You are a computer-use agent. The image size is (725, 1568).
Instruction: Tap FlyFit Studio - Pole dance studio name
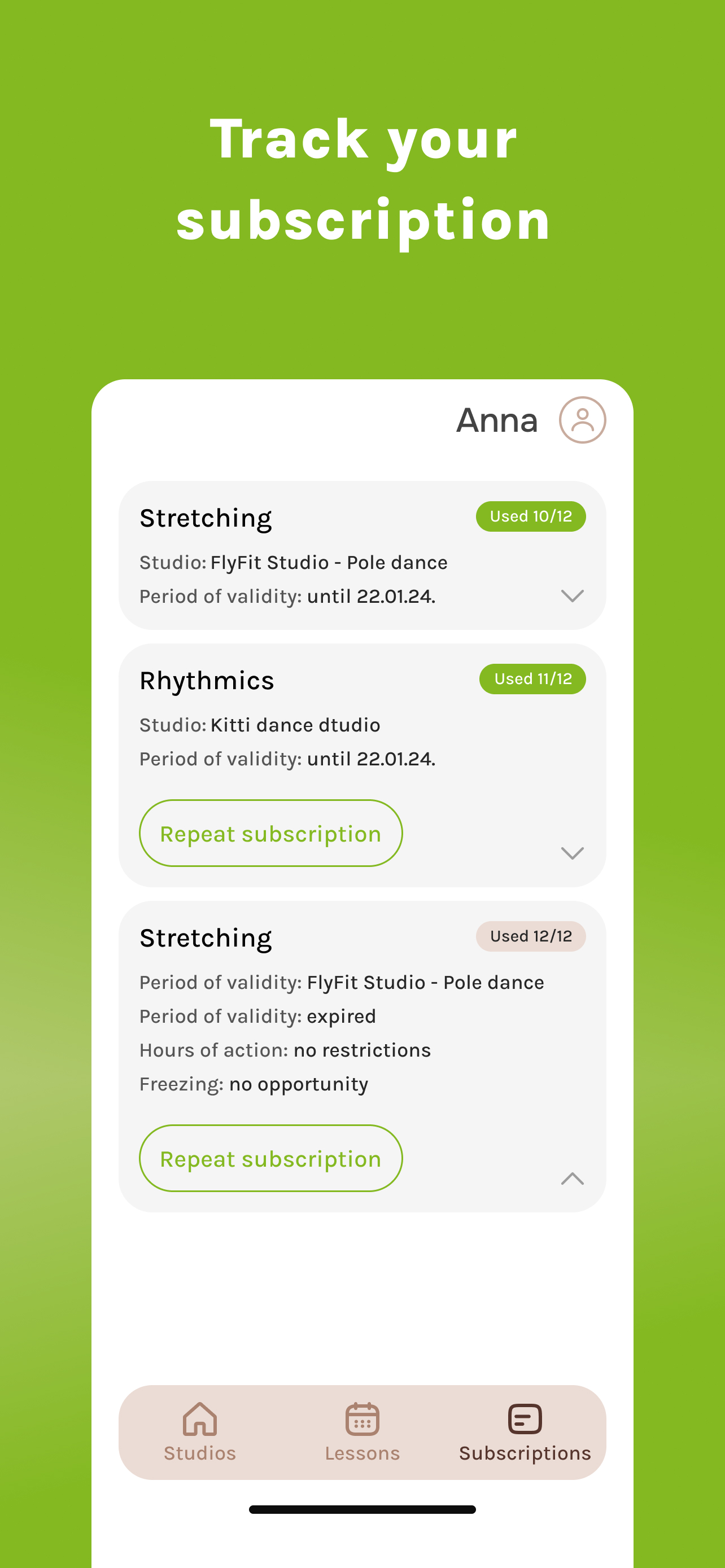(x=329, y=562)
